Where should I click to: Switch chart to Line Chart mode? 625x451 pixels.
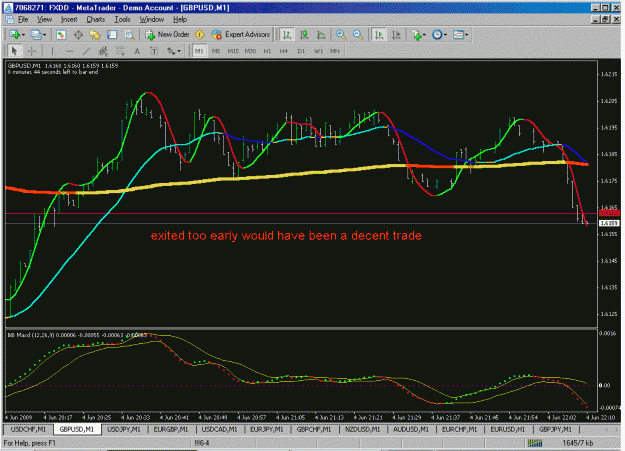click(x=321, y=35)
